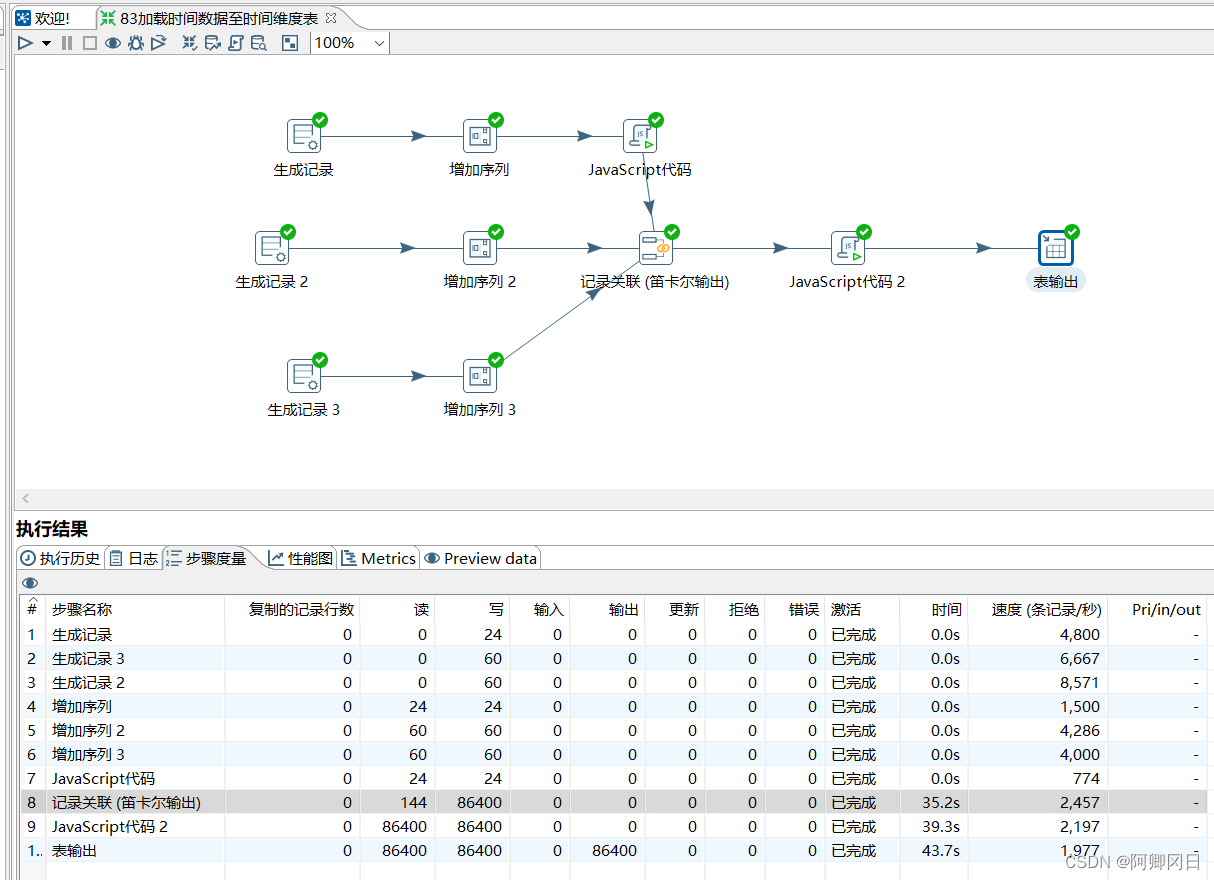Image resolution: width=1214 pixels, height=880 pixels.
Task: Open the 100% zoom level dropdown
Action: (x=379, y=43)
